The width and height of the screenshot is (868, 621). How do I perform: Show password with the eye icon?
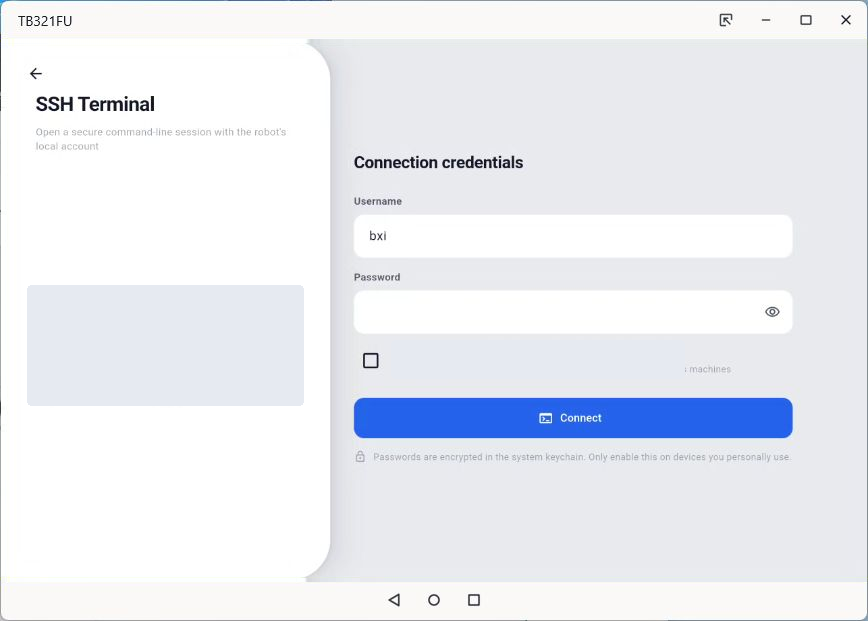(772, 312)
